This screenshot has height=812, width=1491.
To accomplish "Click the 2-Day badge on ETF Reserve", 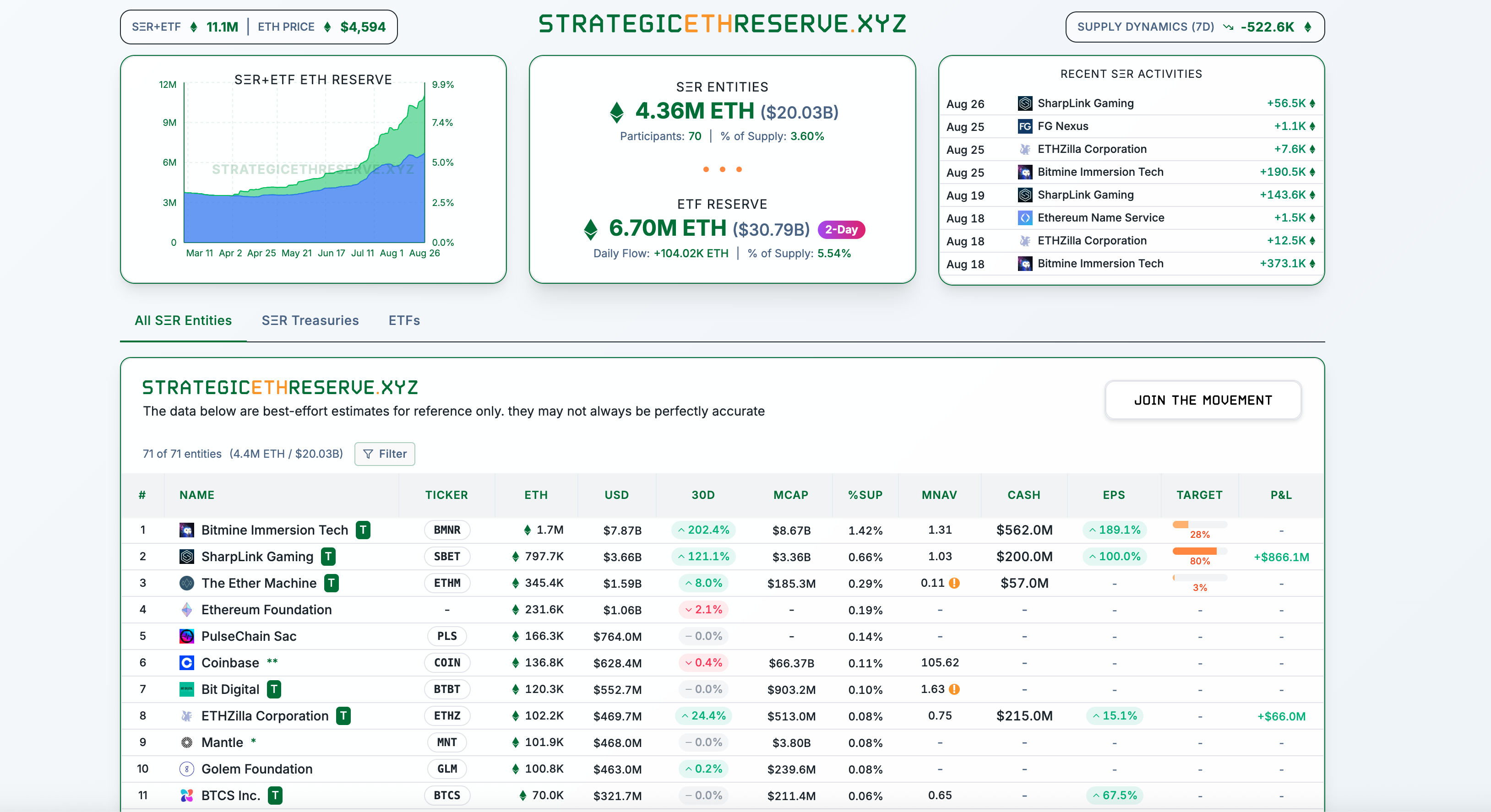I will click(x=841, y=230).
